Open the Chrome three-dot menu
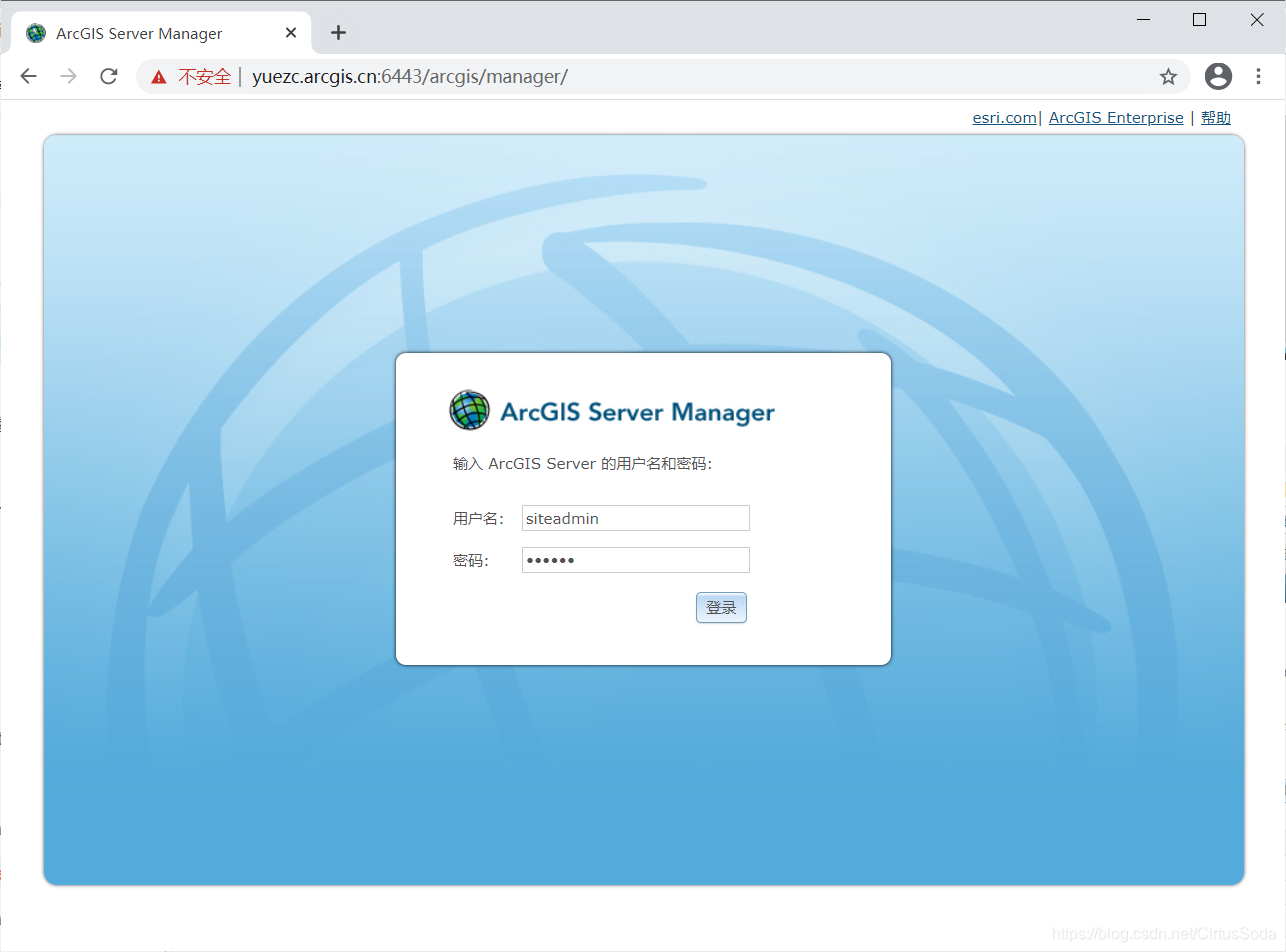 (x=1258, y=76)
